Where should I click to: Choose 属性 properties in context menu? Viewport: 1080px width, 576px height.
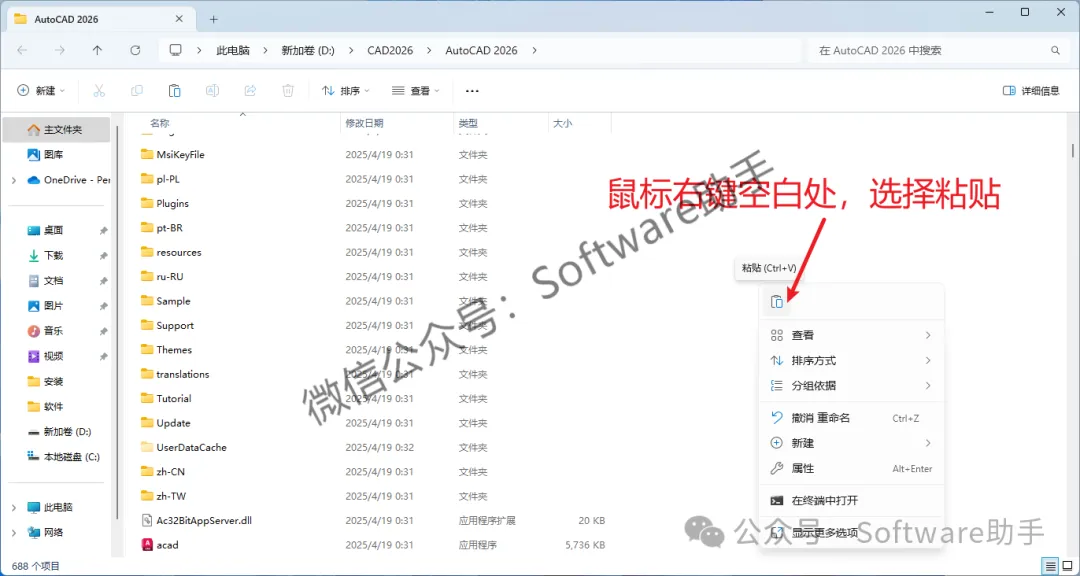[x=851, y=469]
